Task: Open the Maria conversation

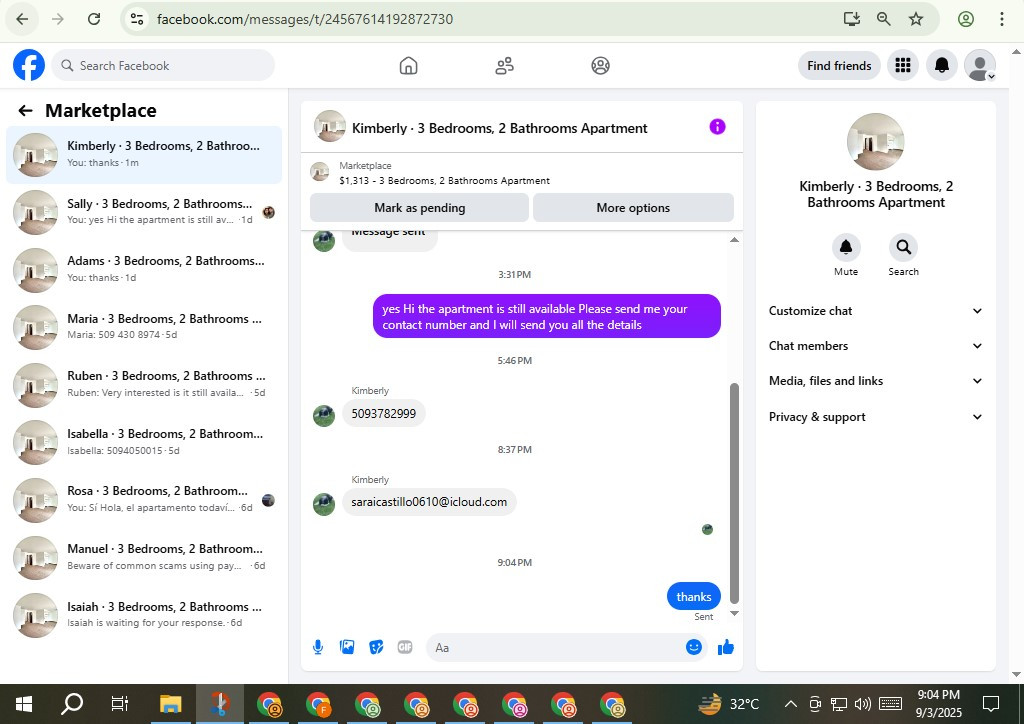Action: [x=144, y=327]
